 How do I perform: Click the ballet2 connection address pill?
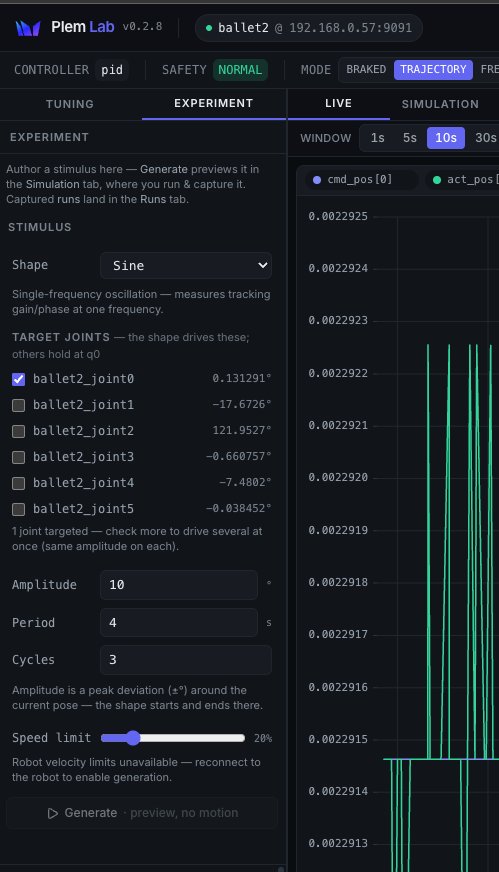(x=309, y=28)
